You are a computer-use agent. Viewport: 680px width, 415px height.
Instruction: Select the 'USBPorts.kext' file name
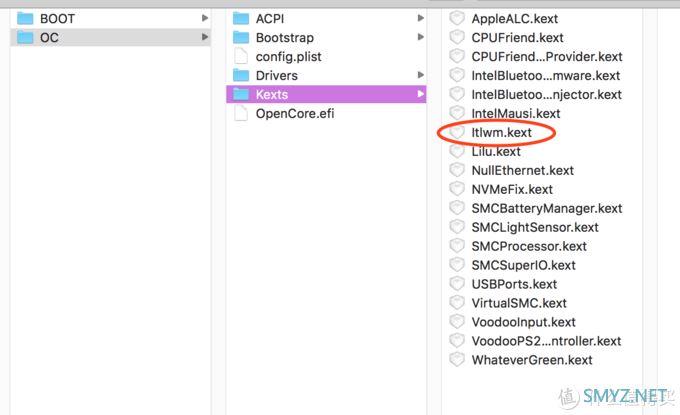[x=514, y=284]
